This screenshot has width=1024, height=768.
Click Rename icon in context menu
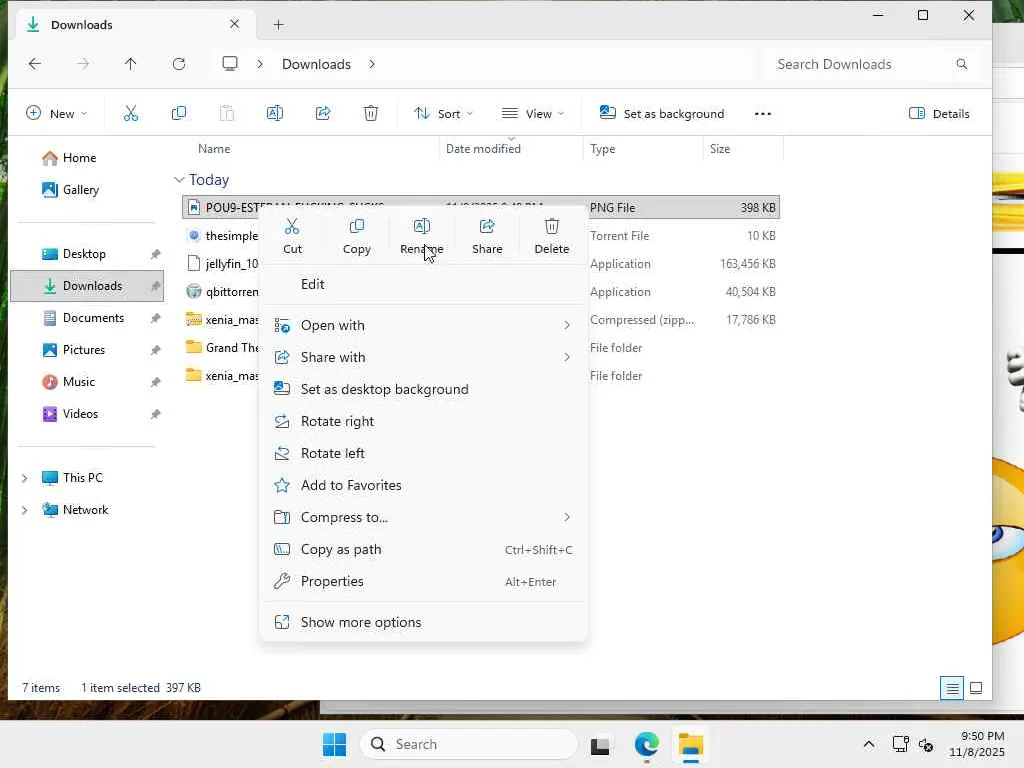(x=421, y=227)
